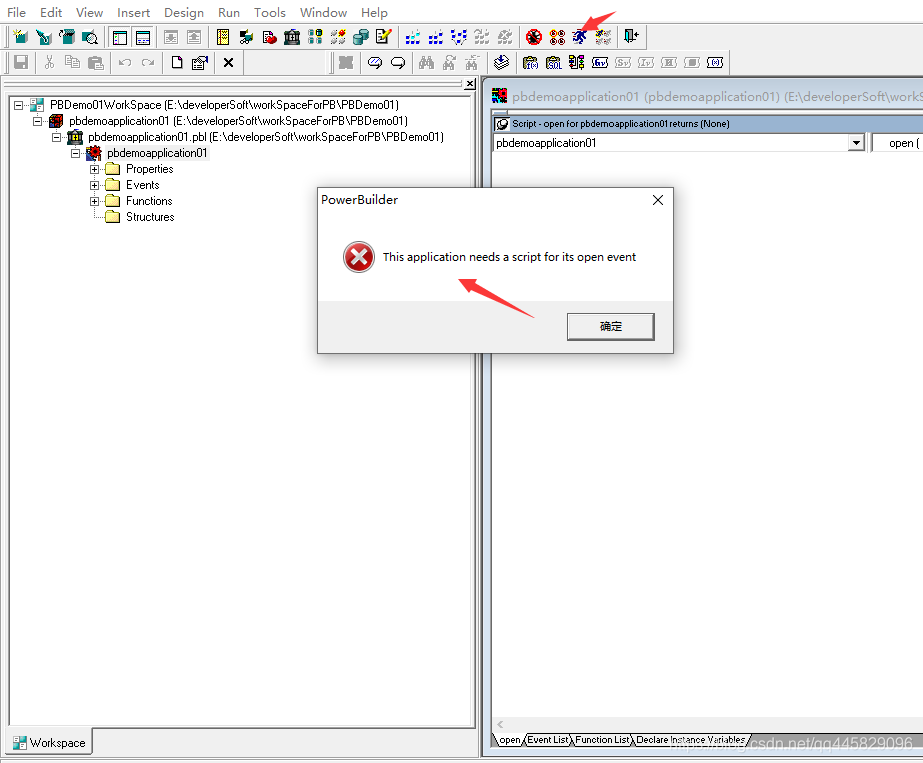Open the File menu
The width and height of the screenshot is (923, 763).
pyautogui.click(x=16, y=12)
